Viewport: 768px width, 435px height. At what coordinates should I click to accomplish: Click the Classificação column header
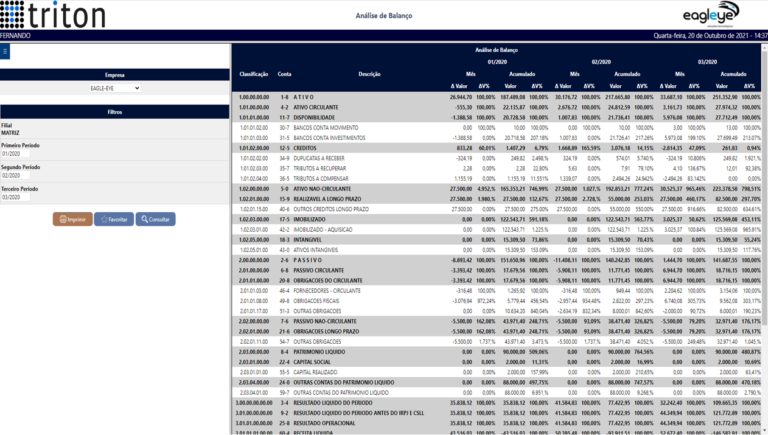tap(254, 74)
